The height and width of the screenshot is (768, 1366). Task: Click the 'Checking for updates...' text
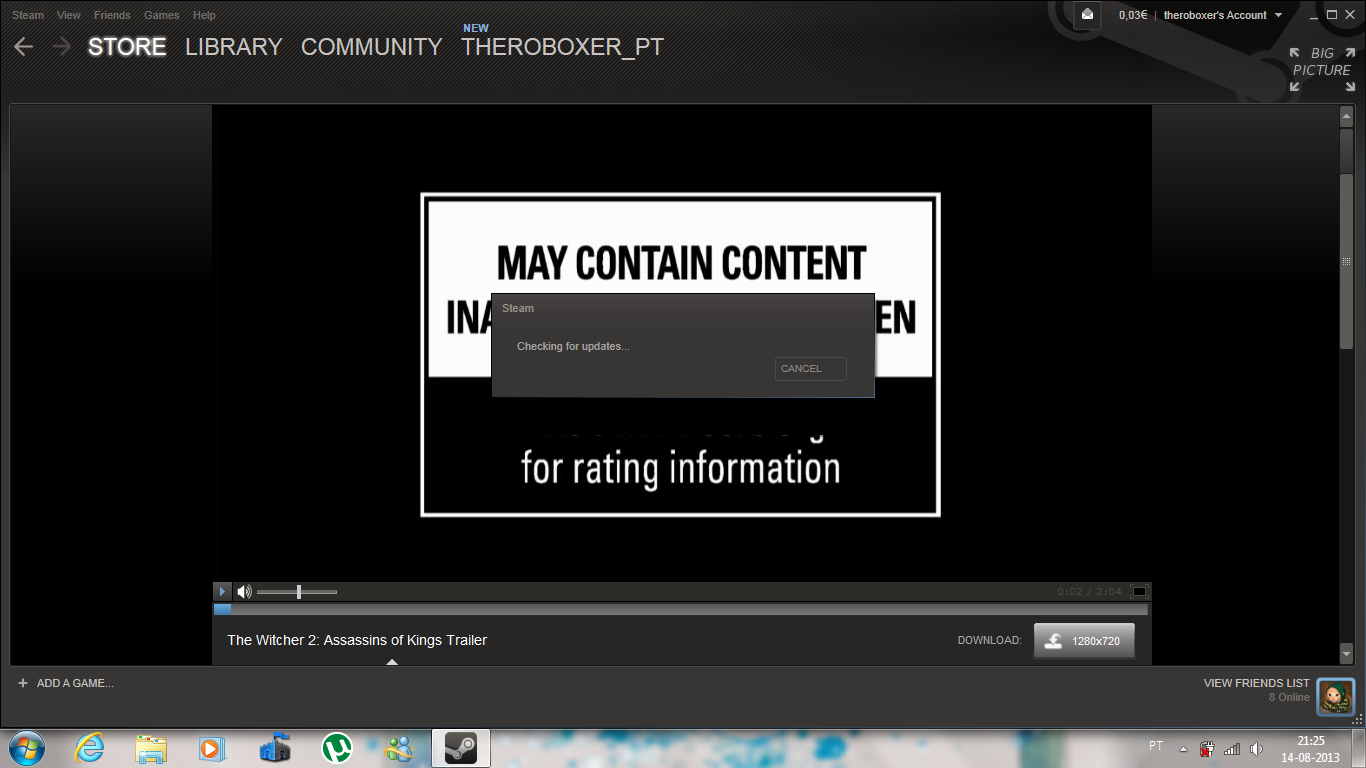pyautogui.click(x=573, y=346)
